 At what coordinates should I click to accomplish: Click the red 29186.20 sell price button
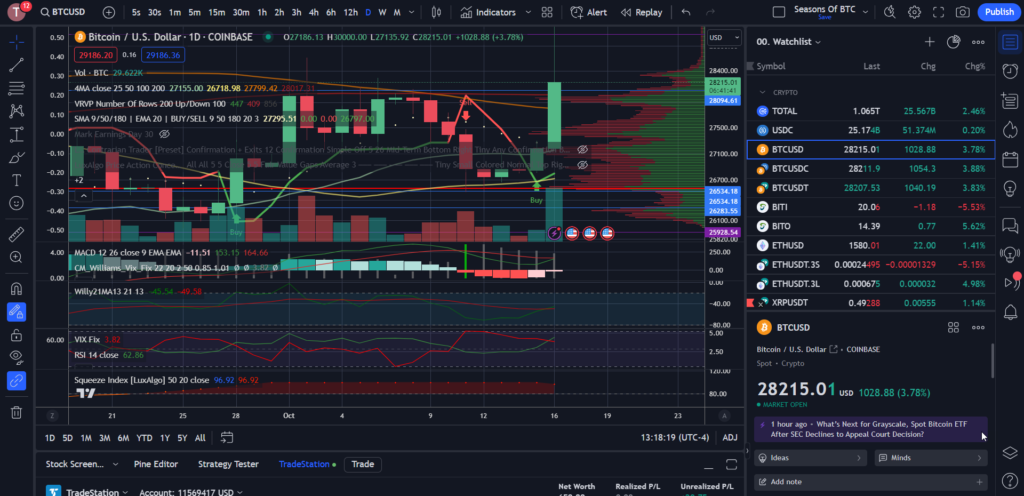(x=96, y=55)
